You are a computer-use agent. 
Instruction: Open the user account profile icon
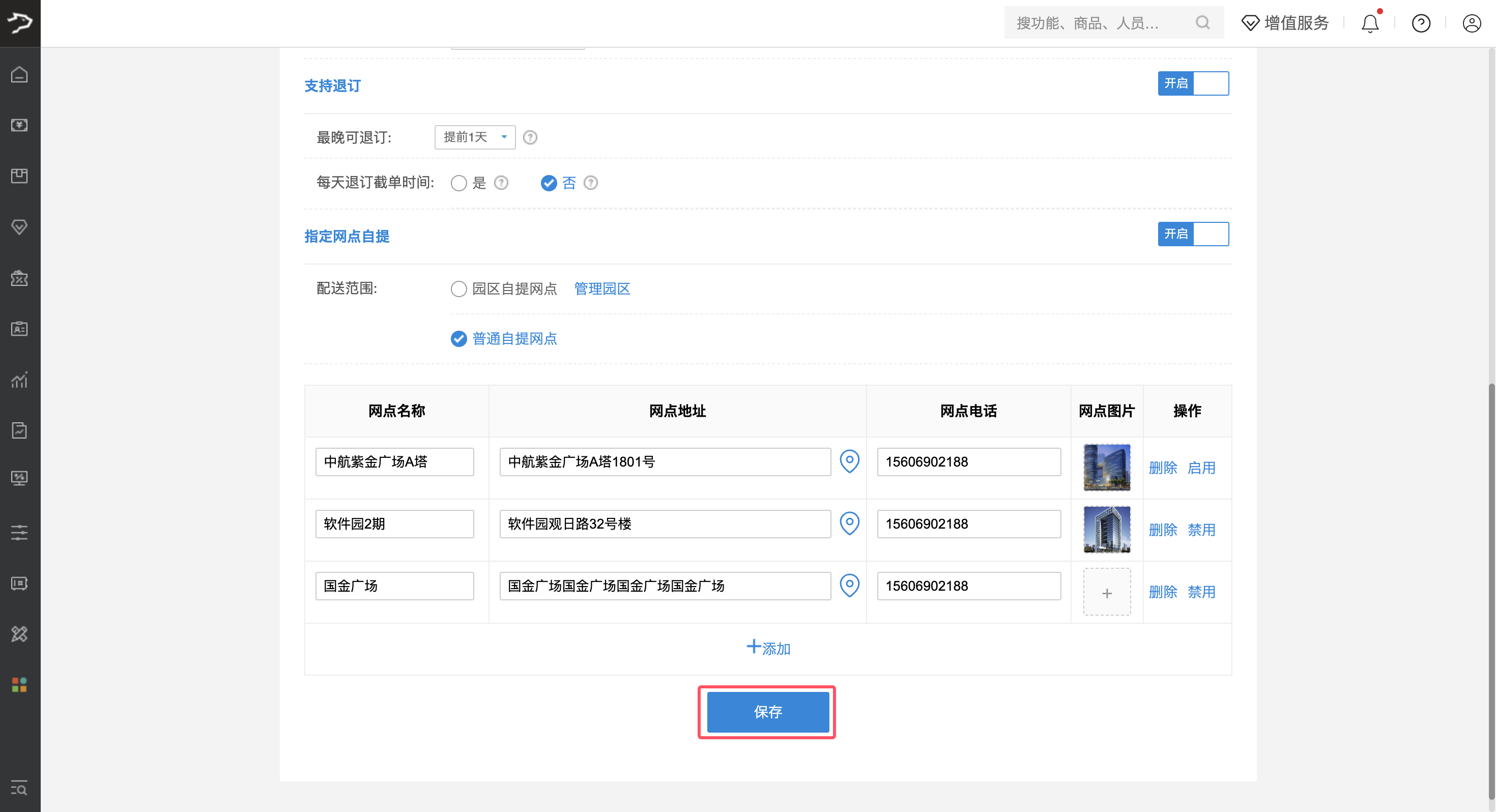[1472, 23]
